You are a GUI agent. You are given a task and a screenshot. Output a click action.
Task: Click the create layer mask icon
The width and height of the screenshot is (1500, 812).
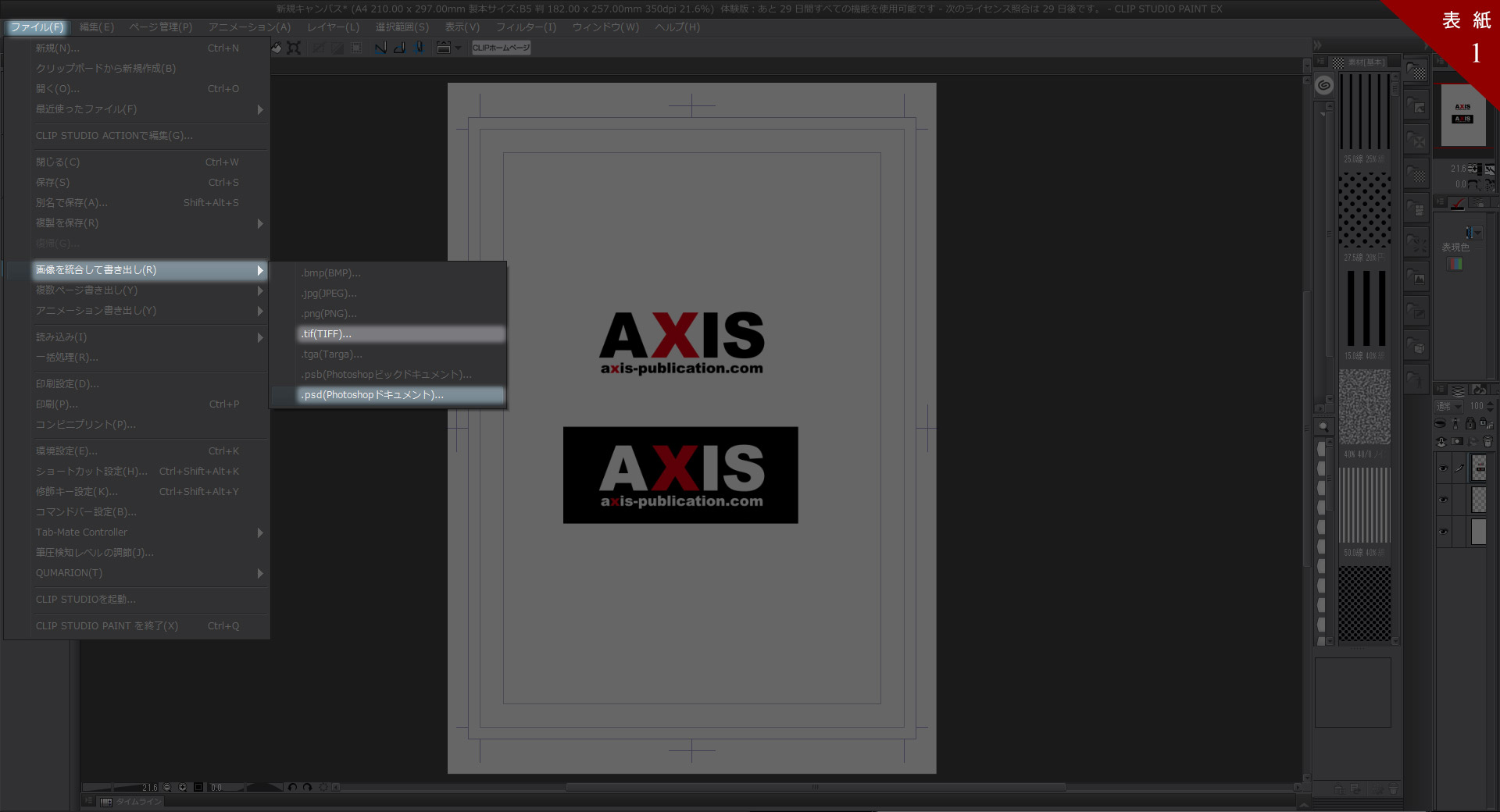(1457, 441)
